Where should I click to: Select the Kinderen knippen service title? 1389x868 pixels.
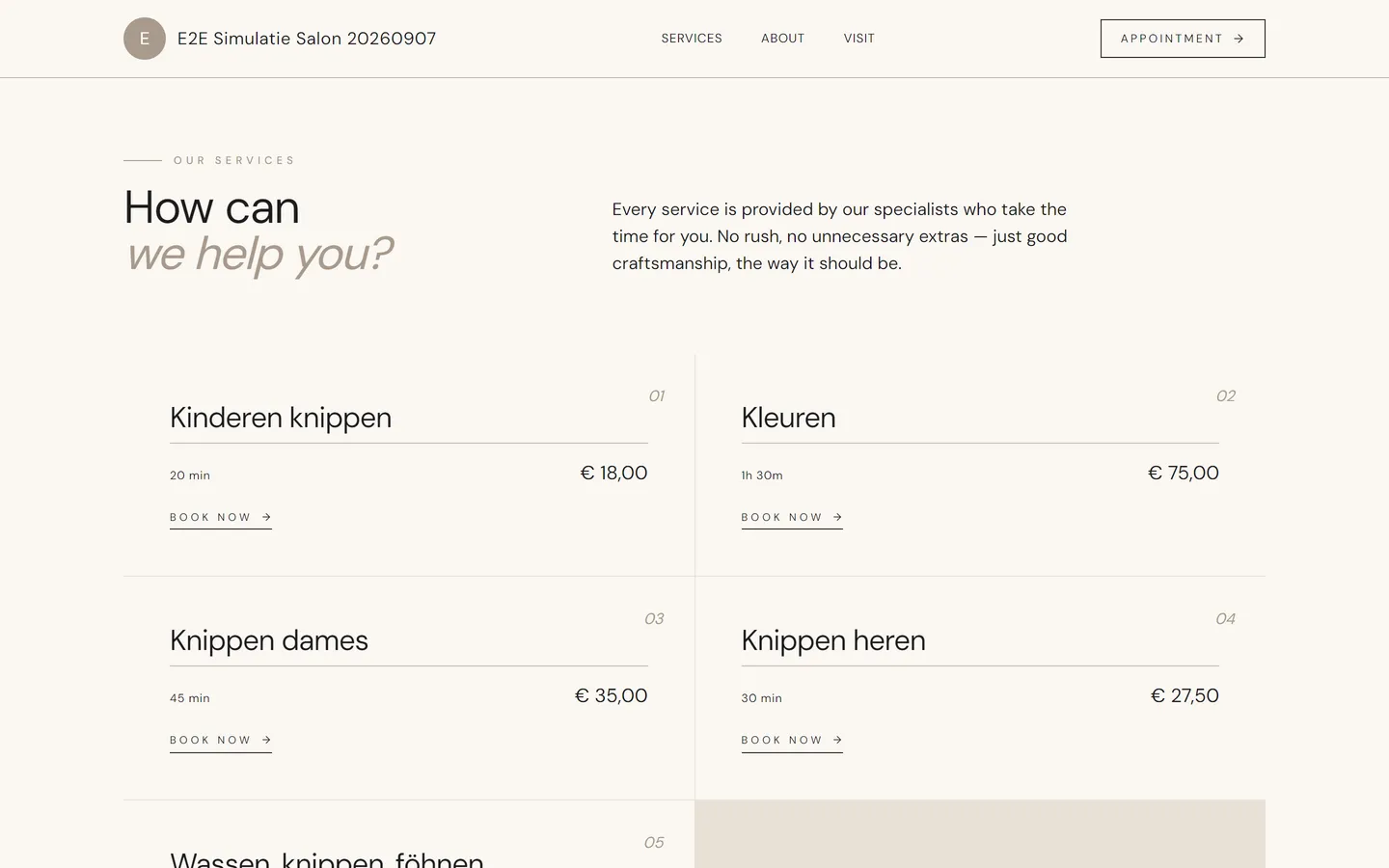(281, 418)
